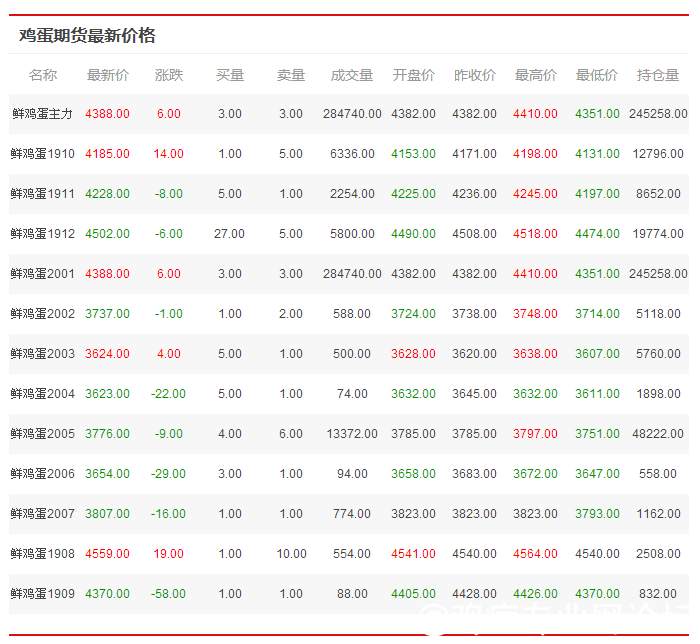Click trade volume 5800.00 for 鲜鸡蛋1912

(x=352, y=234)
